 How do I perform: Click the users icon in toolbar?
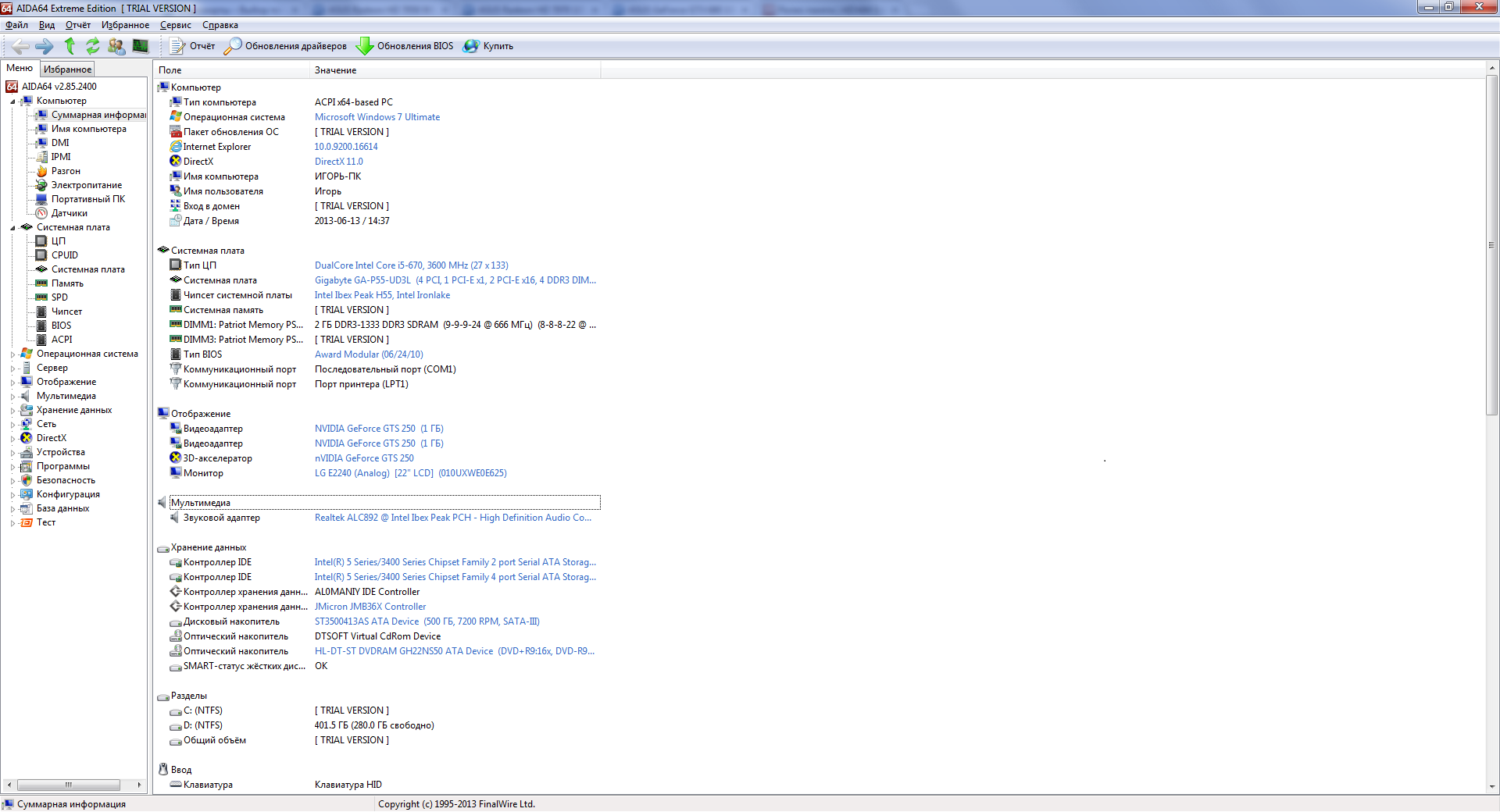tap(116, 46)
